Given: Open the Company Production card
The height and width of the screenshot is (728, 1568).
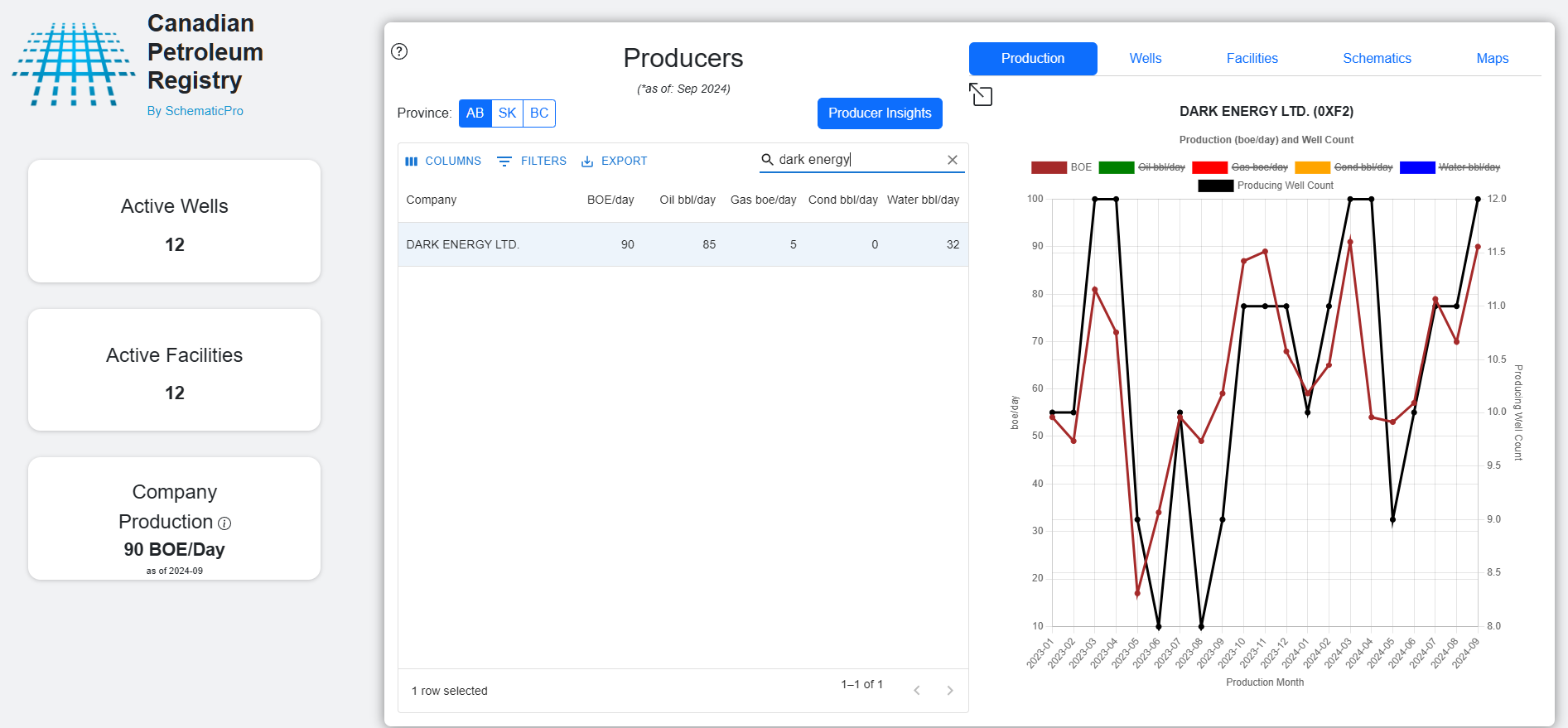Looking at the screenshot, I should (175, 518).
